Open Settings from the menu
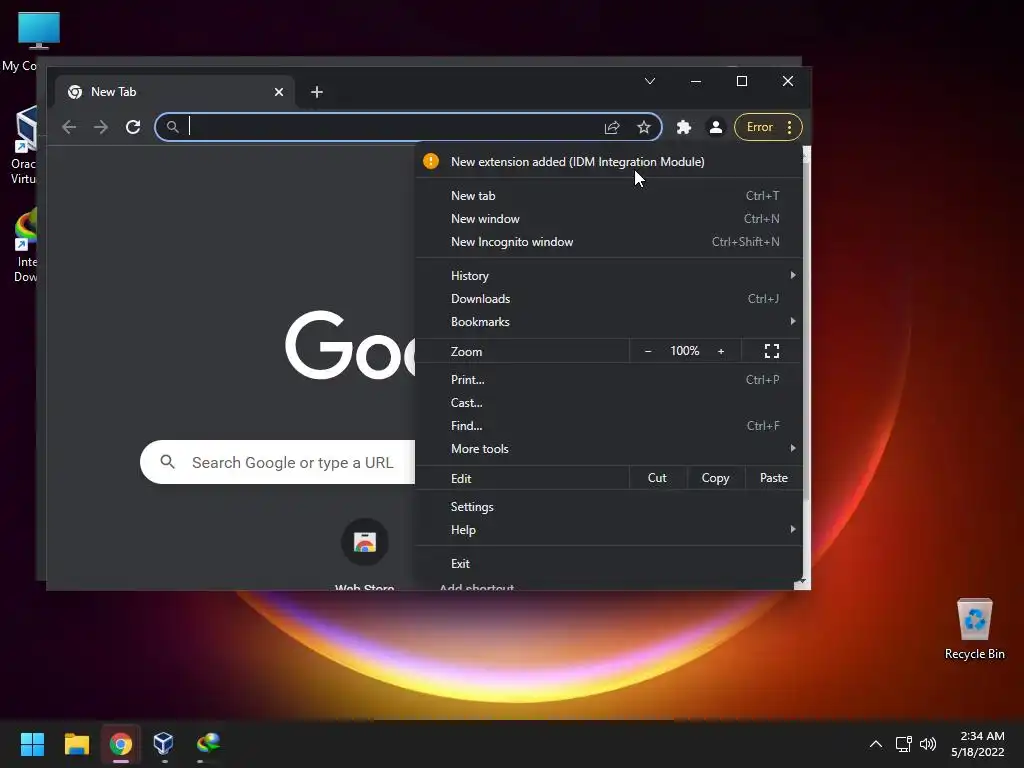 pos(608,507)
